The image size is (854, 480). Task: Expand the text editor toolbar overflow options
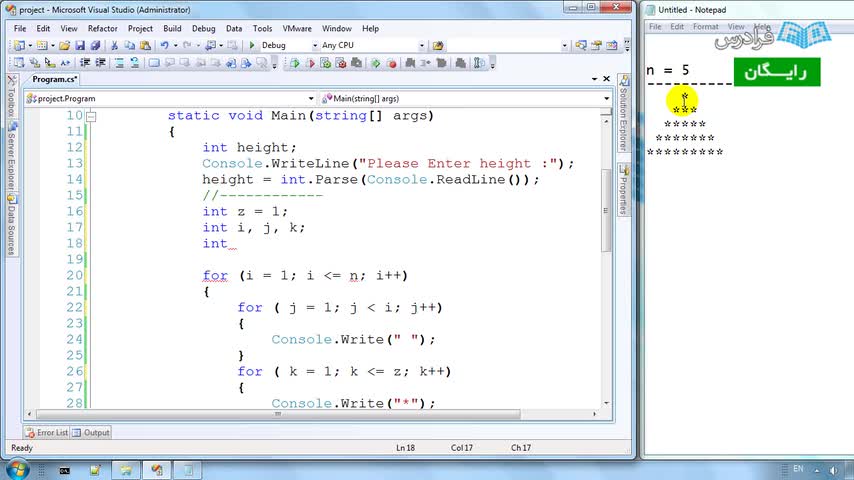(x=274, y=64)
